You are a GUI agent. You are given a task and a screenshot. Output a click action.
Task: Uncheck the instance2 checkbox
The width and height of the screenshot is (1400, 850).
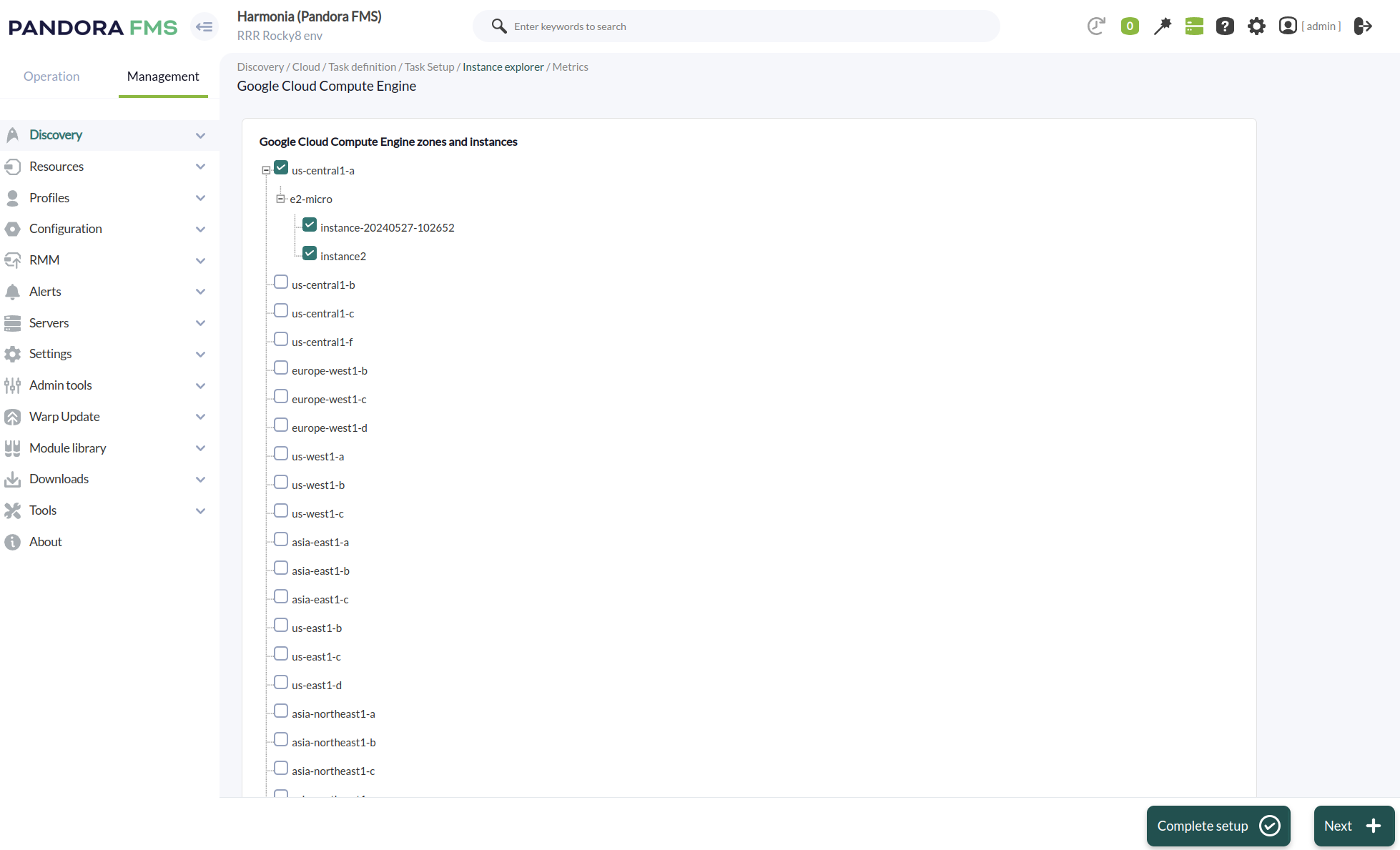(x=309, y=253)
